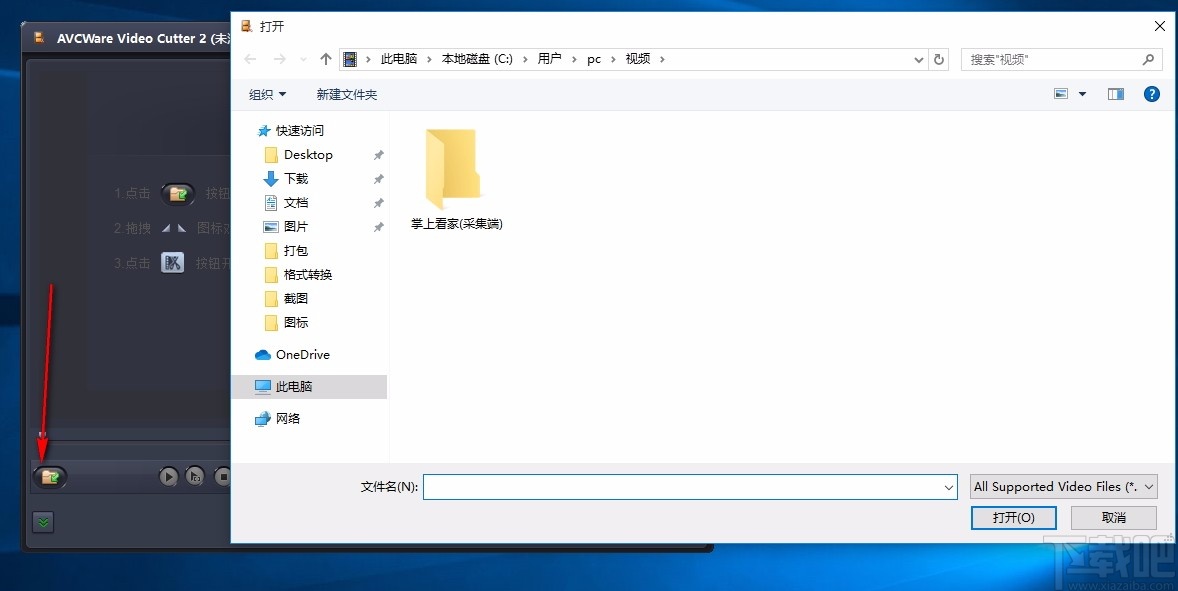The width and height of the screenshot is (1178, 591).
Task: Click the Stop playback icon
Action: coord(222,477)
